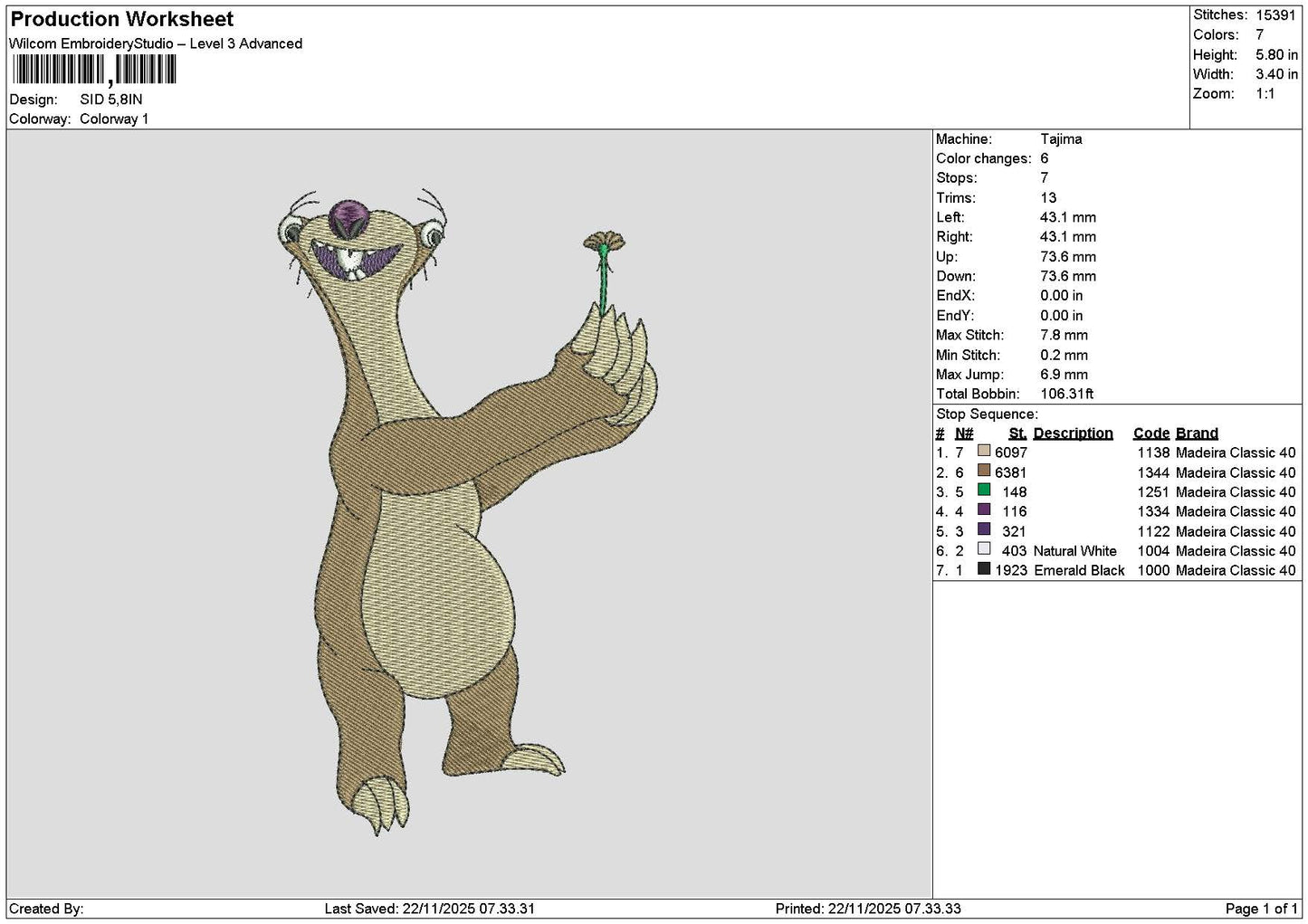The height and width of the screenshot is (924, 1308).
Task: Click the "Stop Sequence:" heading
Action: click(x=987, y=414)
